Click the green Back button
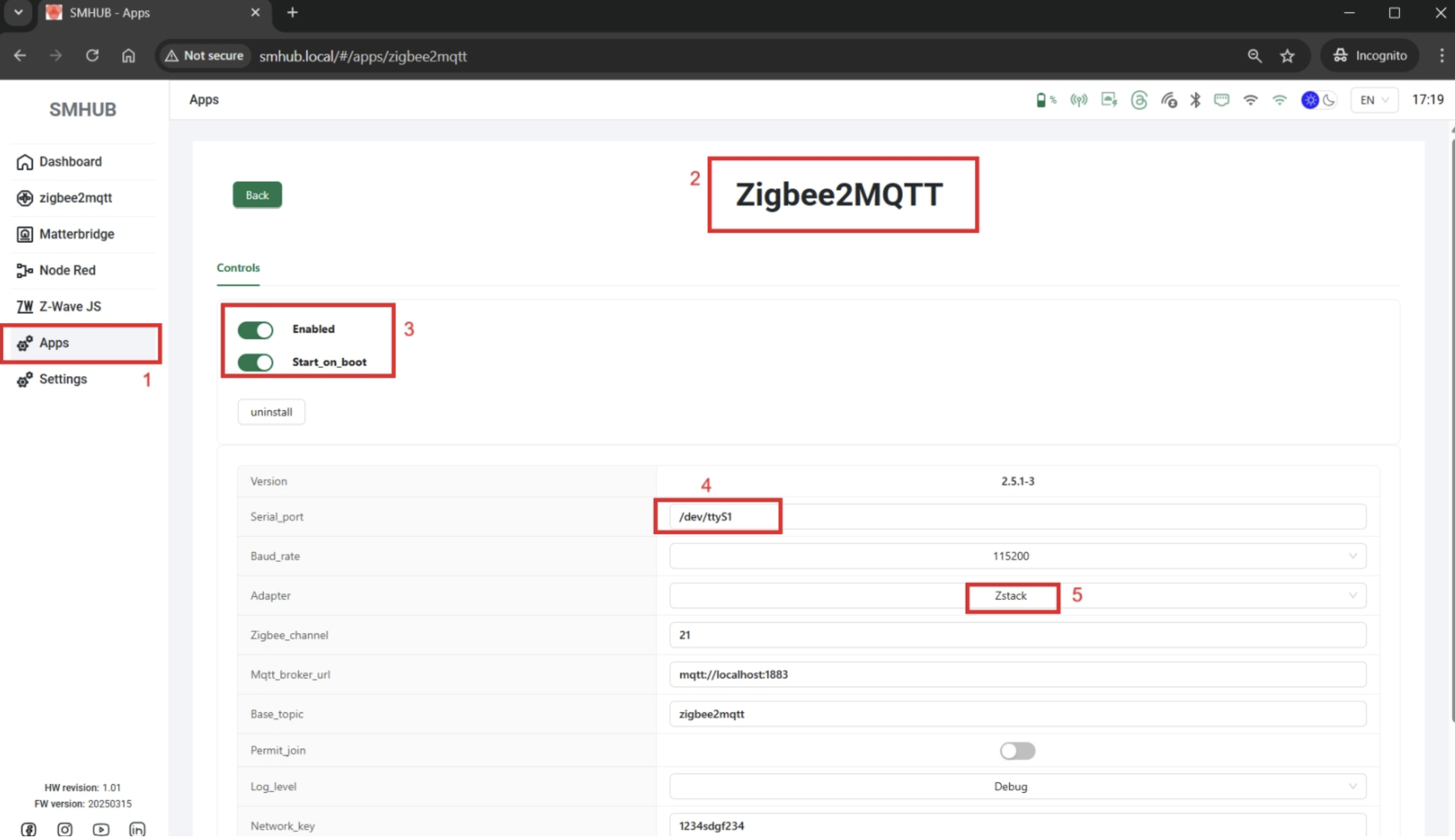The height and width of the screenshot is (840, 1455). click(x=257, y=195)
